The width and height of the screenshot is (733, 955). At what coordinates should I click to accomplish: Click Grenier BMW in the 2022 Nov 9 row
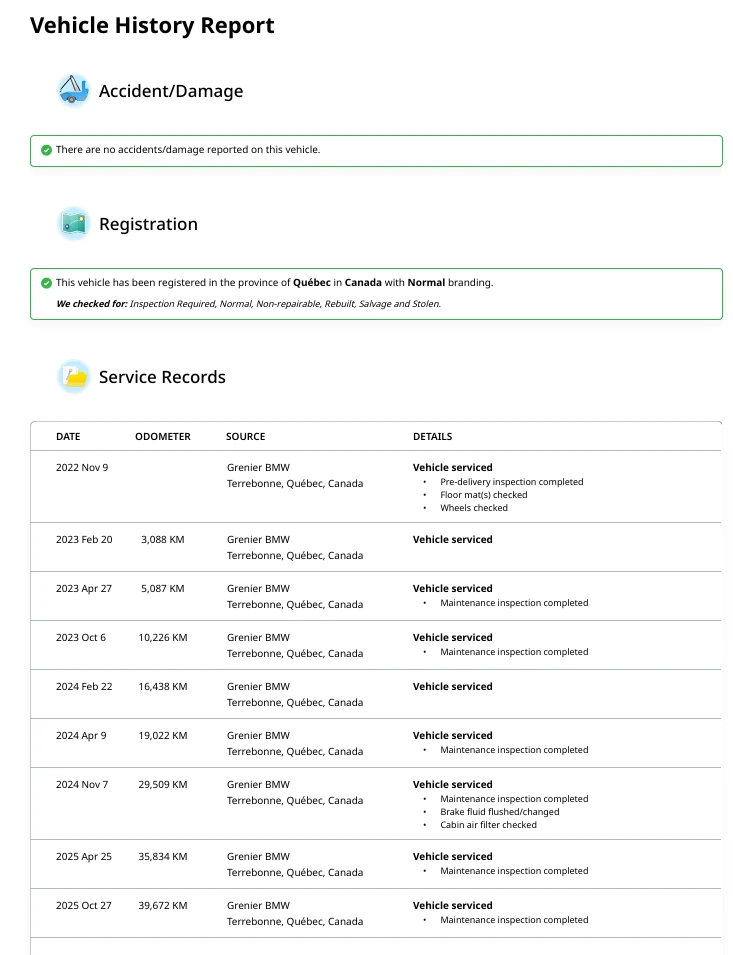click(x=258, y=468)
